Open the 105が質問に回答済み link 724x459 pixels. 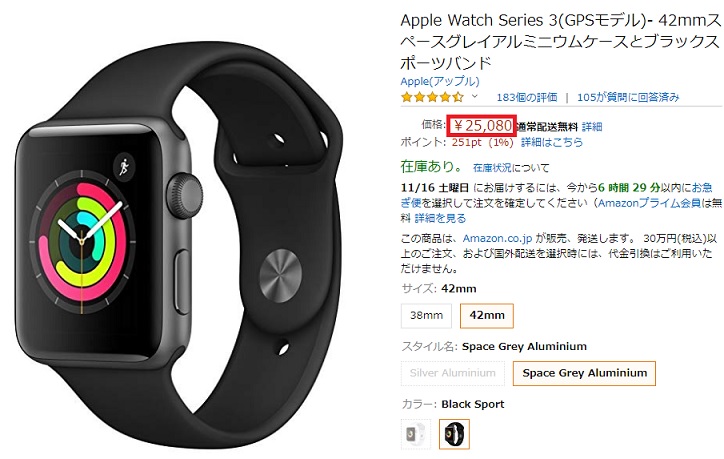coord(628,97)
